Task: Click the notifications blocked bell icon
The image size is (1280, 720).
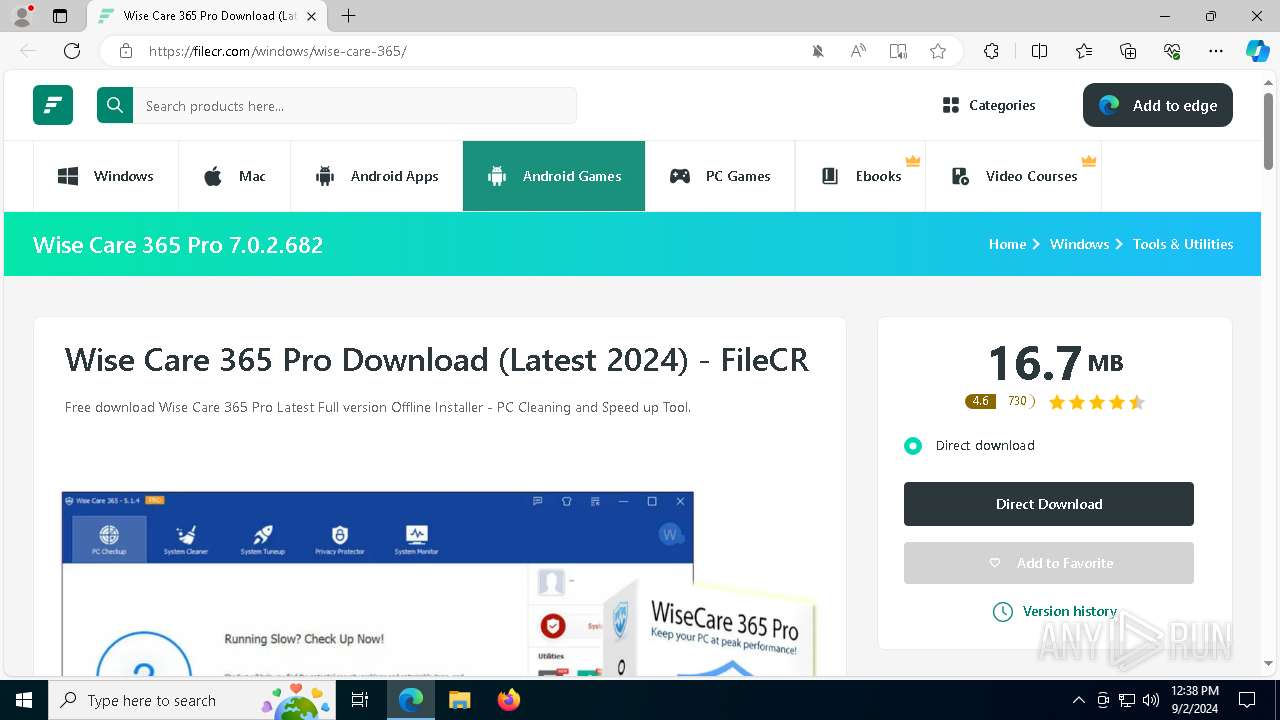Action: [818, 51]
